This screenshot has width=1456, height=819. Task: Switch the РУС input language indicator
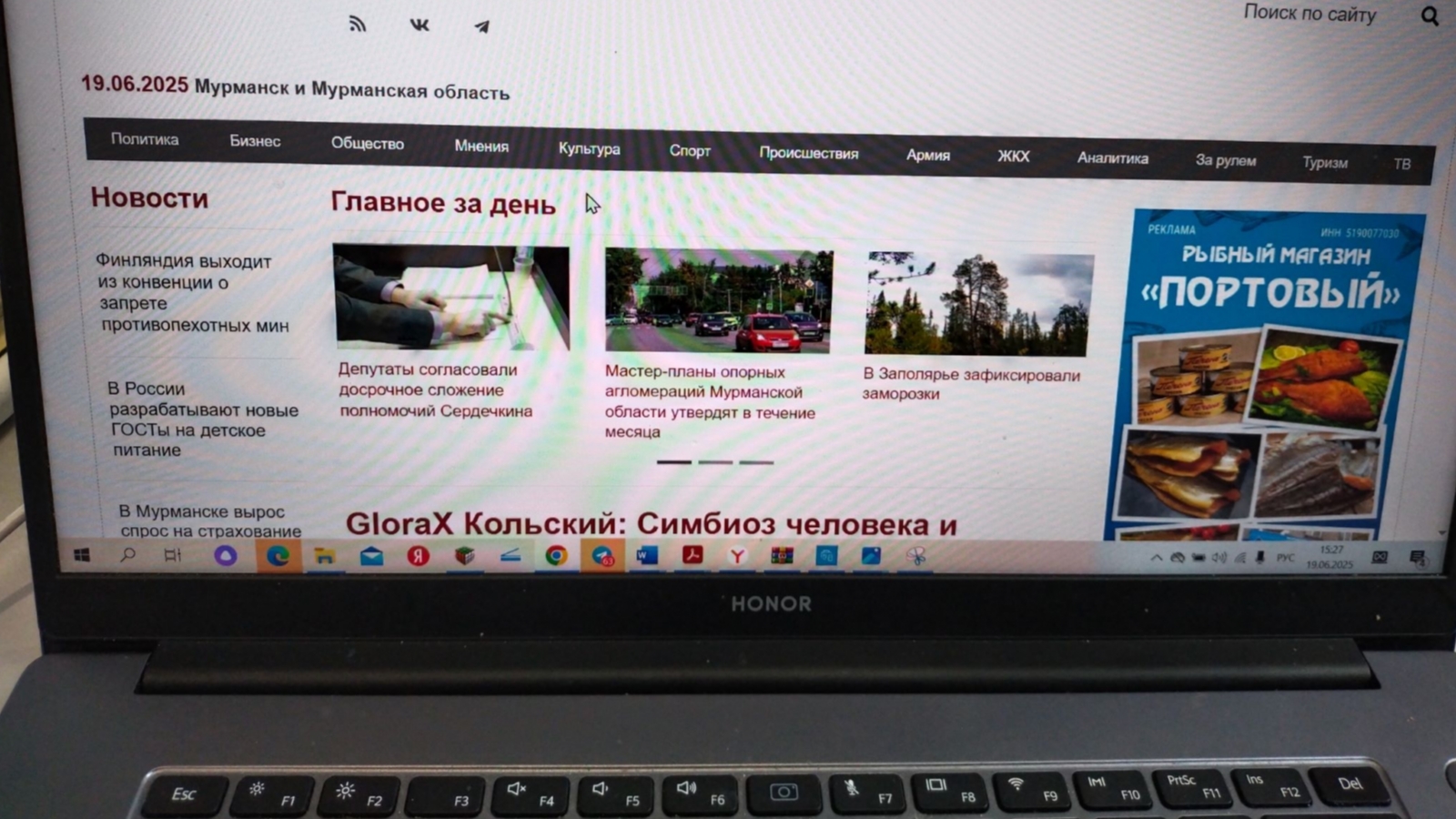point(1285,558)
